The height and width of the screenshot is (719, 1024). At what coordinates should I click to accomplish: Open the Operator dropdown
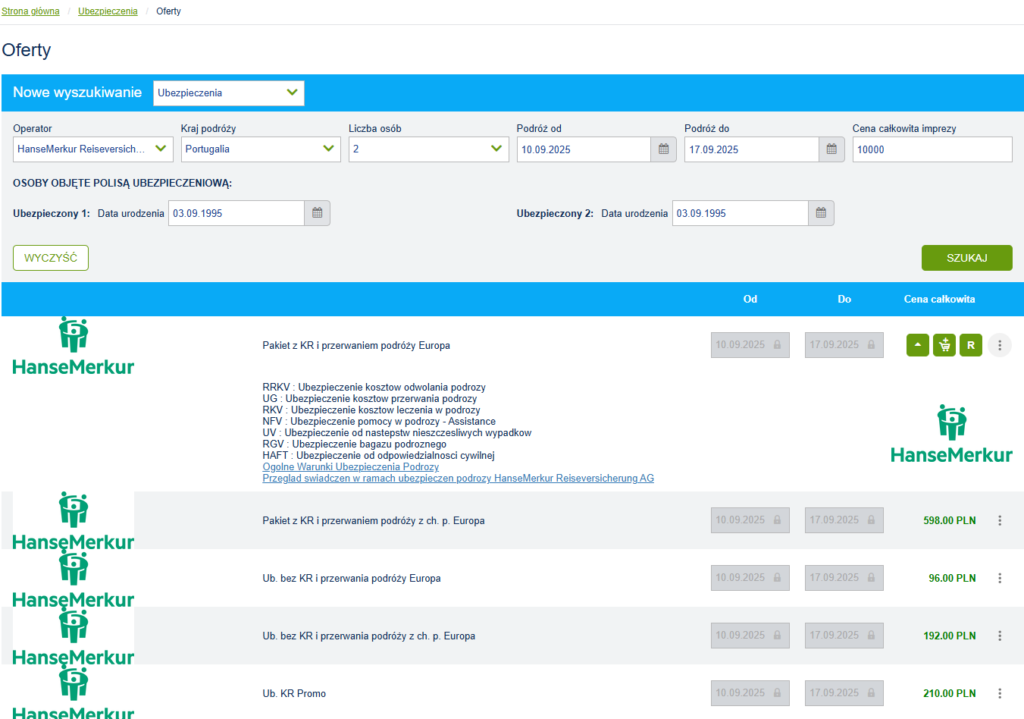[93, 149]
